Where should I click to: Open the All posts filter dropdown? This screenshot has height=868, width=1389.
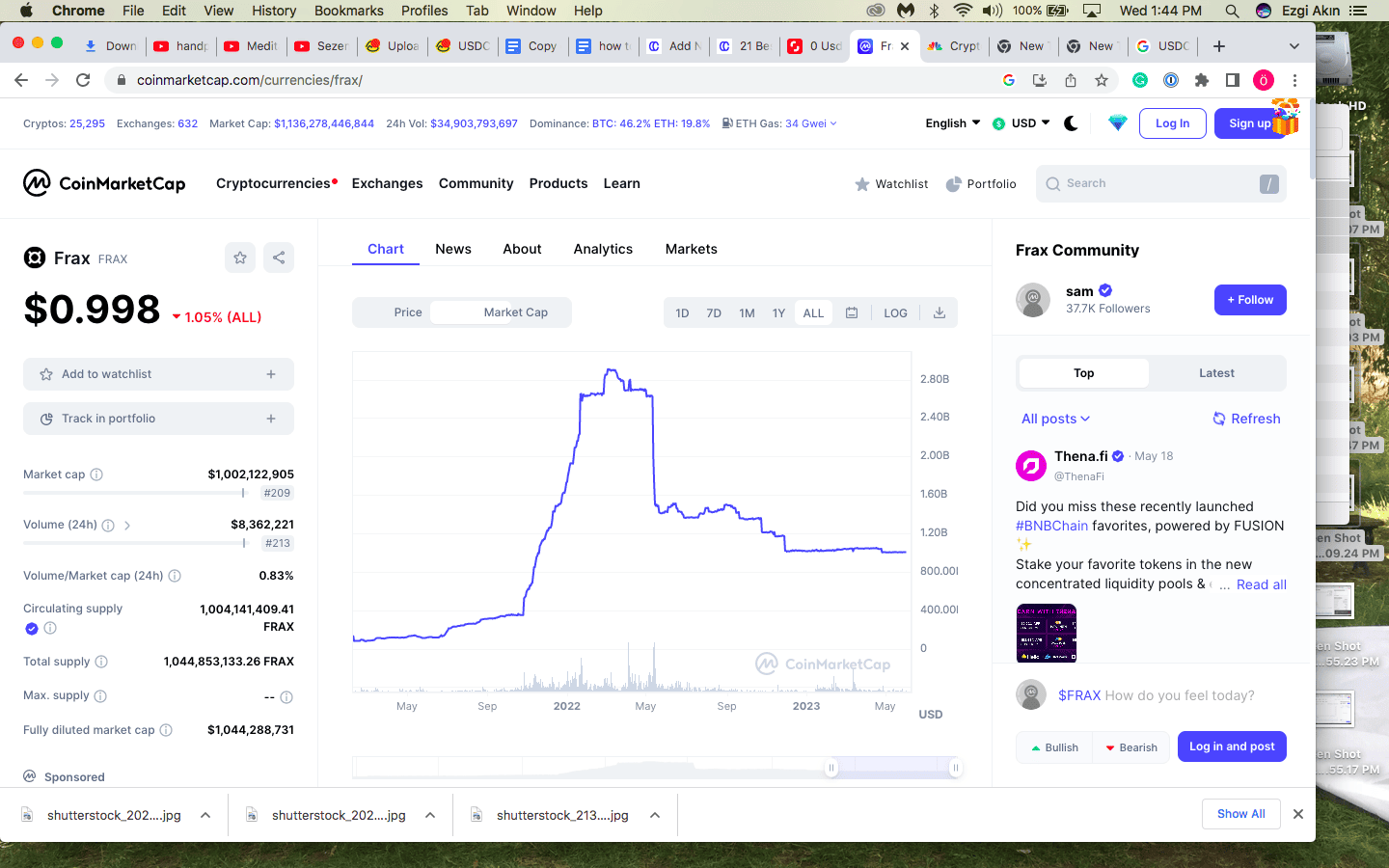coord(1056,419)
